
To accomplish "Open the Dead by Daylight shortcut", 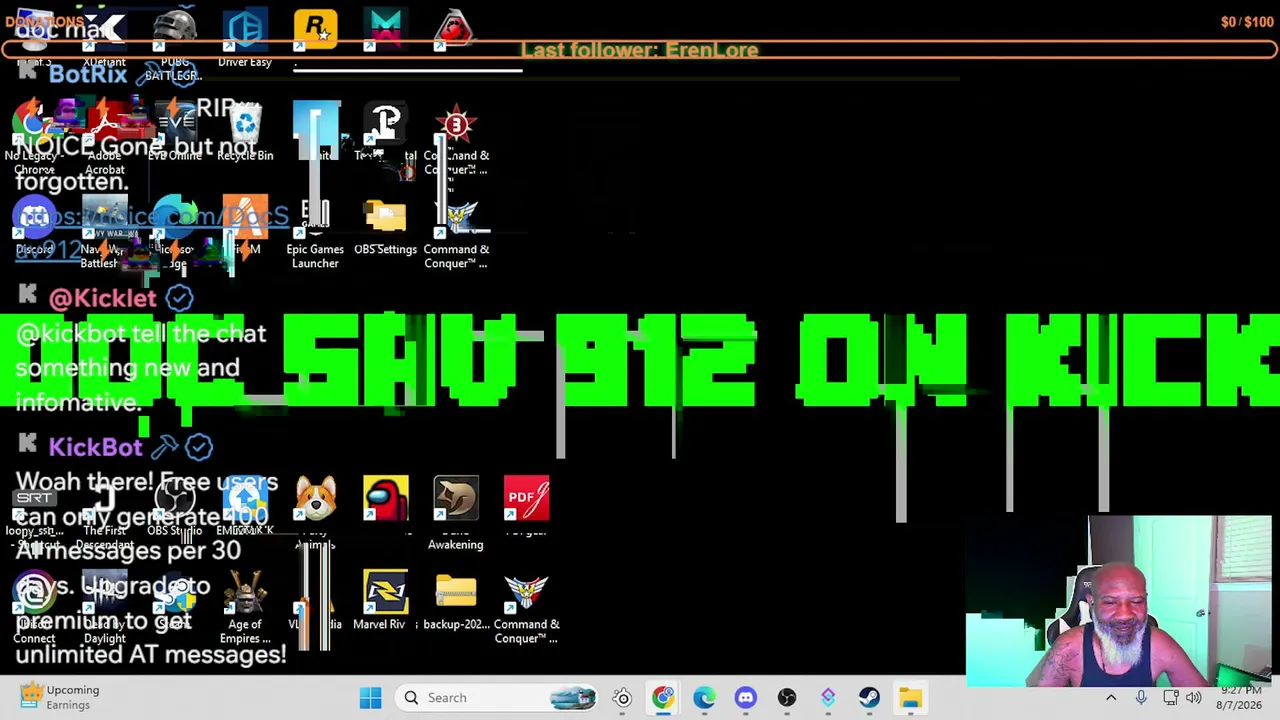I will pos(105,607).
